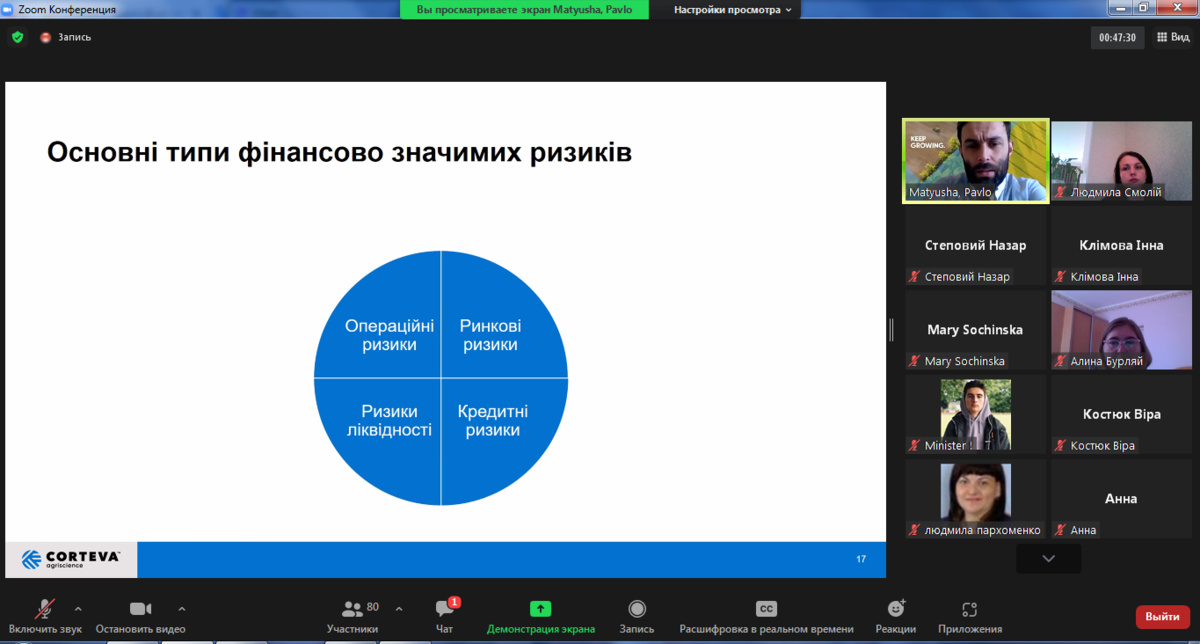This screenshot has width=1200, height=644.
Task: Click muted mic icon beside Клімова Інна name label
Action: (1062, 277)
